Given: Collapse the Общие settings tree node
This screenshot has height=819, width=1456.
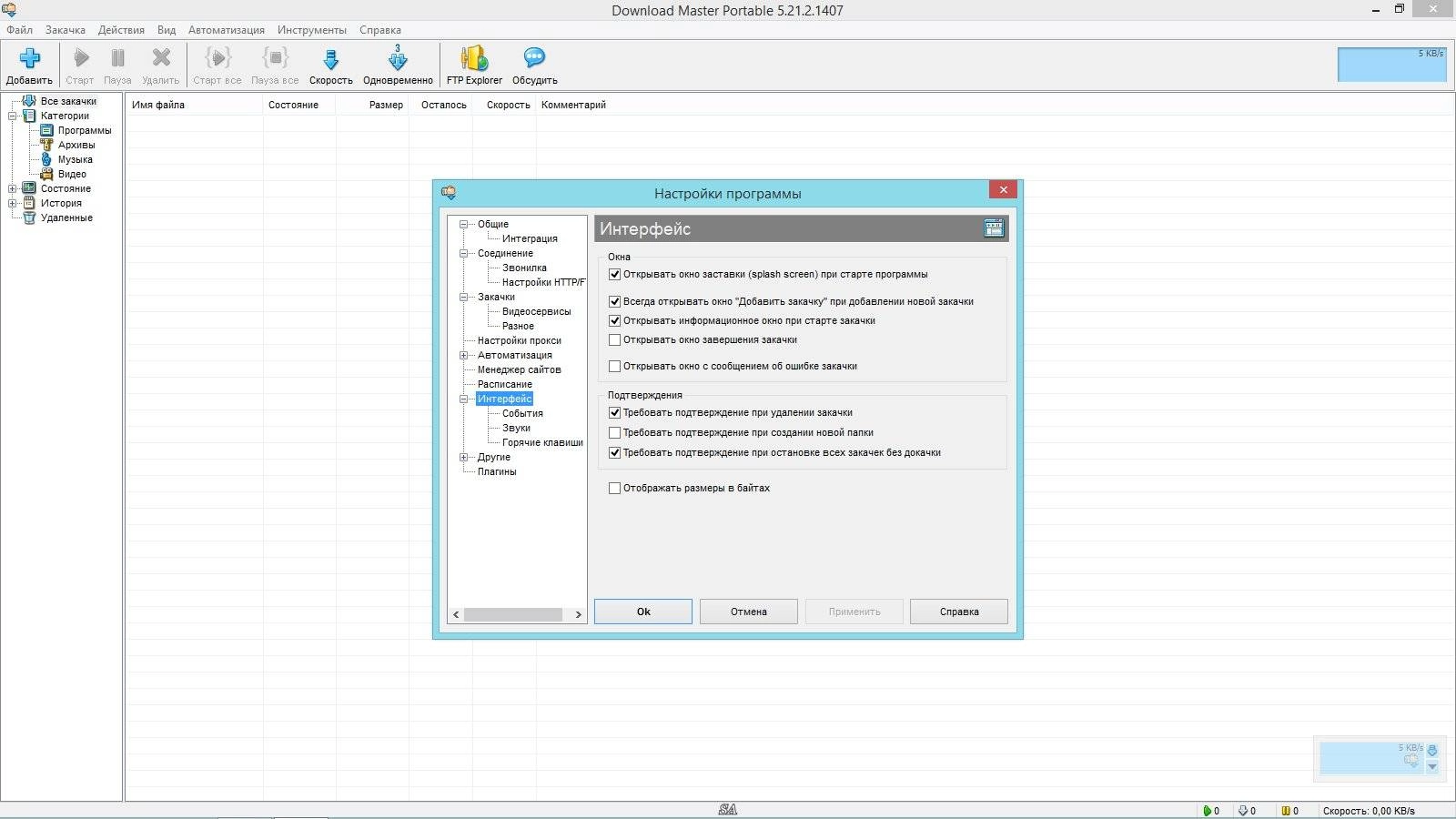Looking at the screenshot, I should click(x=463, y=224).
